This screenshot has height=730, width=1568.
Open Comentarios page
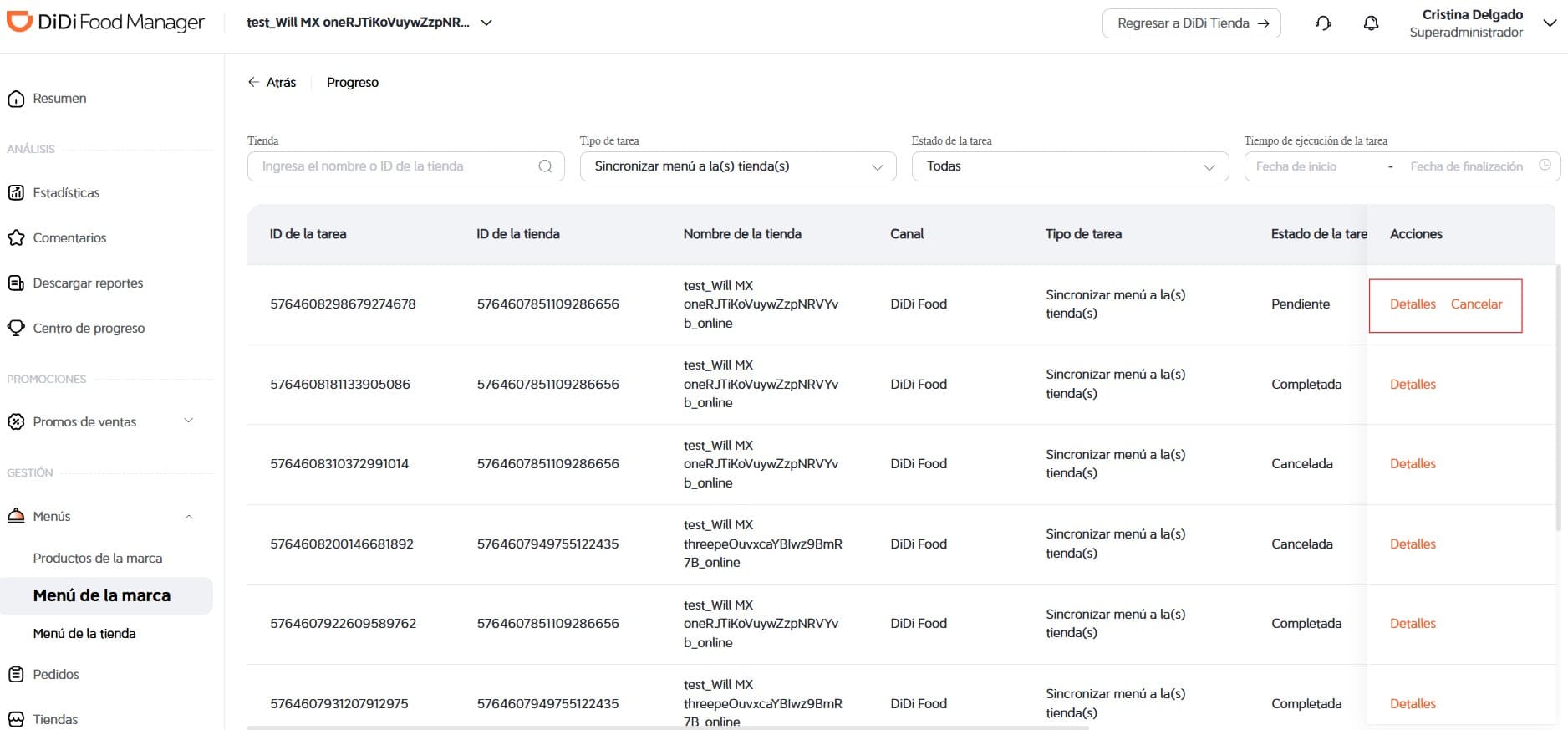point(69,238)
